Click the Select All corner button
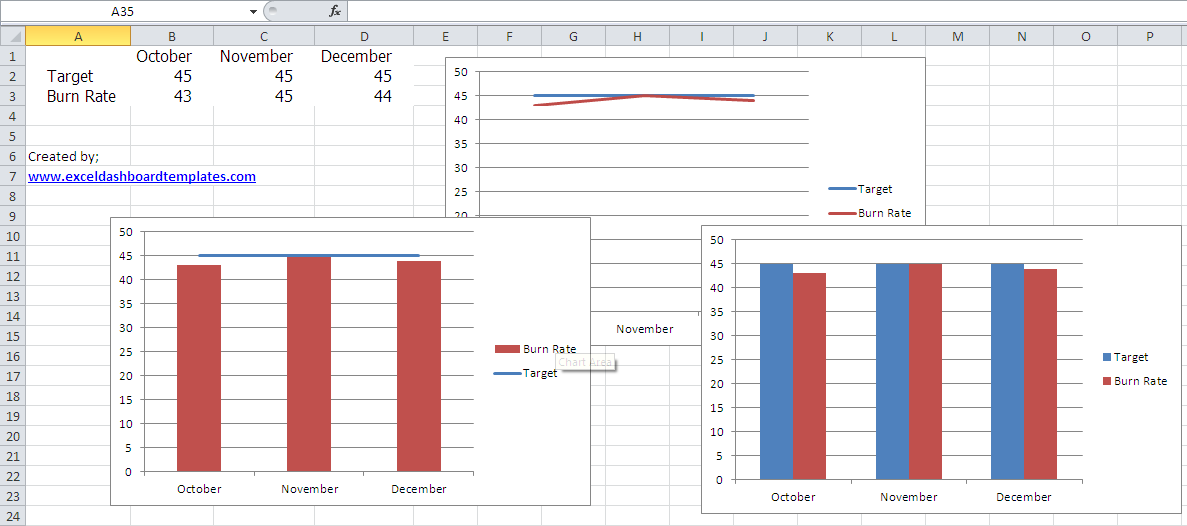This screenshot has height=526, width=1187. point(12,36)
